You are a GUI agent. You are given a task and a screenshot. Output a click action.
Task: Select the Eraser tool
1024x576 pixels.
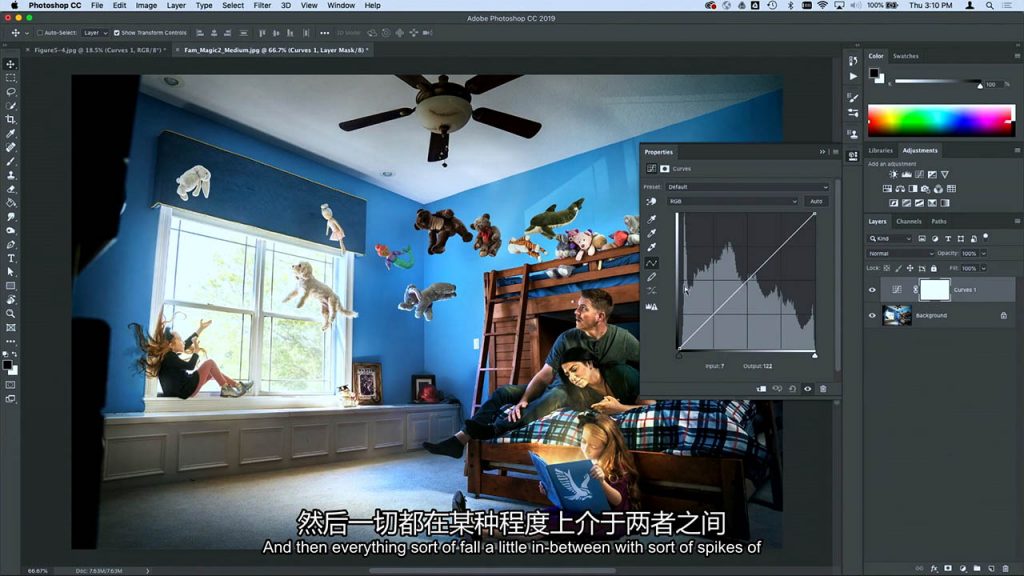coord(10,189)
